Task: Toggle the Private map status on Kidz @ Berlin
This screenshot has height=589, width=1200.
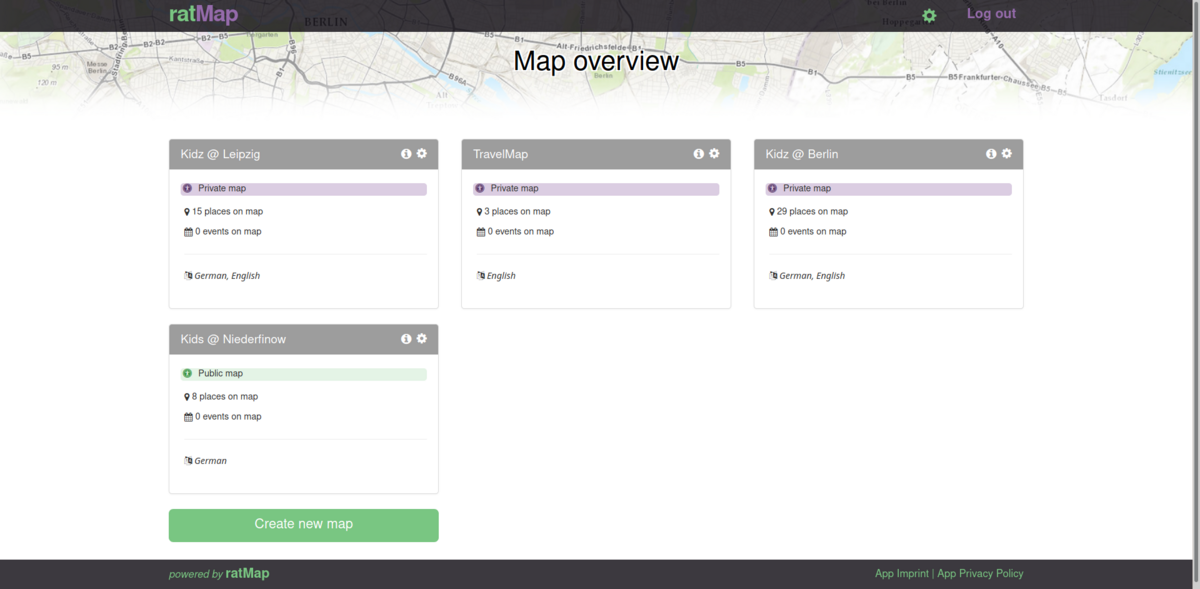Action: coord(888,188)
